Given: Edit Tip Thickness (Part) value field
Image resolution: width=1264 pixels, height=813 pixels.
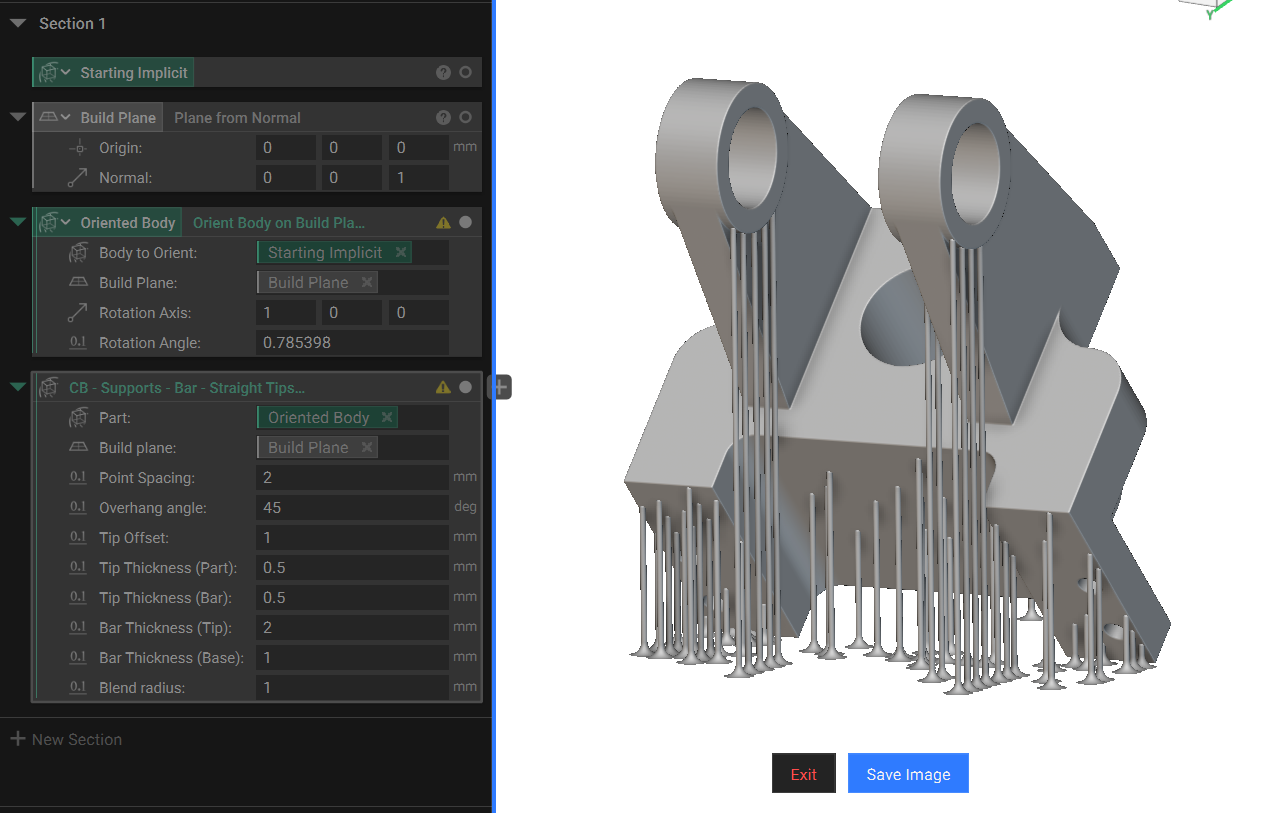Looking at the screenshot, I should pyautogui.click(x=352, y=568).
